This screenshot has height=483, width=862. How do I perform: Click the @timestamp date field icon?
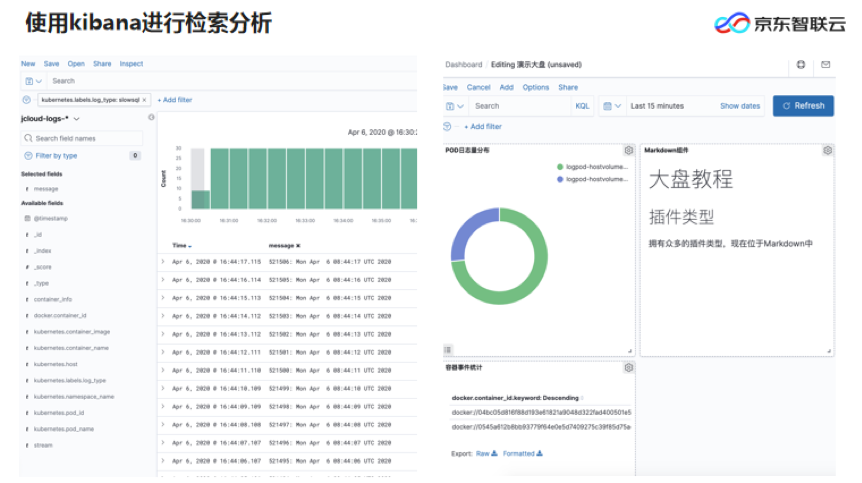click(x=27, y=218)
